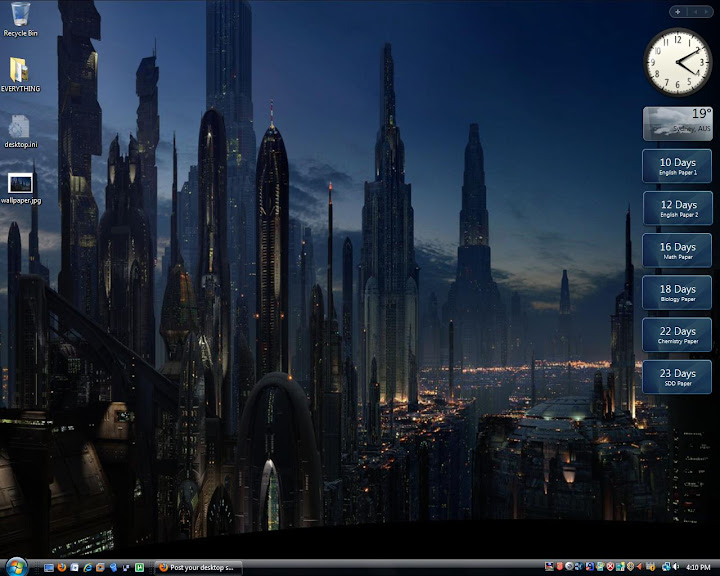Open the network connection tray icon

666,566
